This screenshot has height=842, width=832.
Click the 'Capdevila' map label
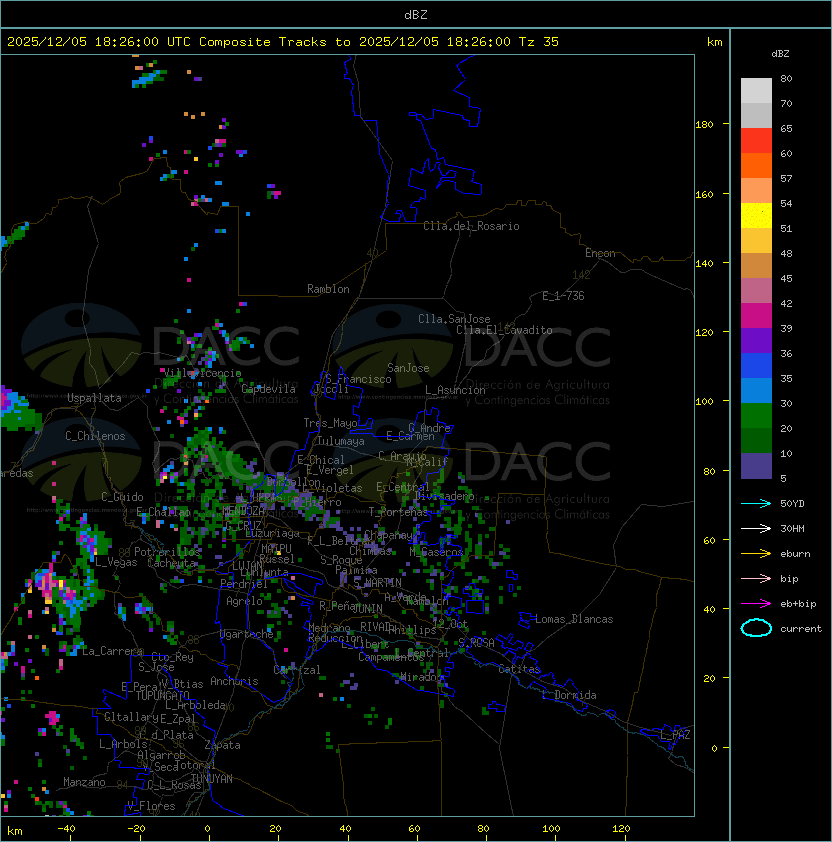click(269, 389)
